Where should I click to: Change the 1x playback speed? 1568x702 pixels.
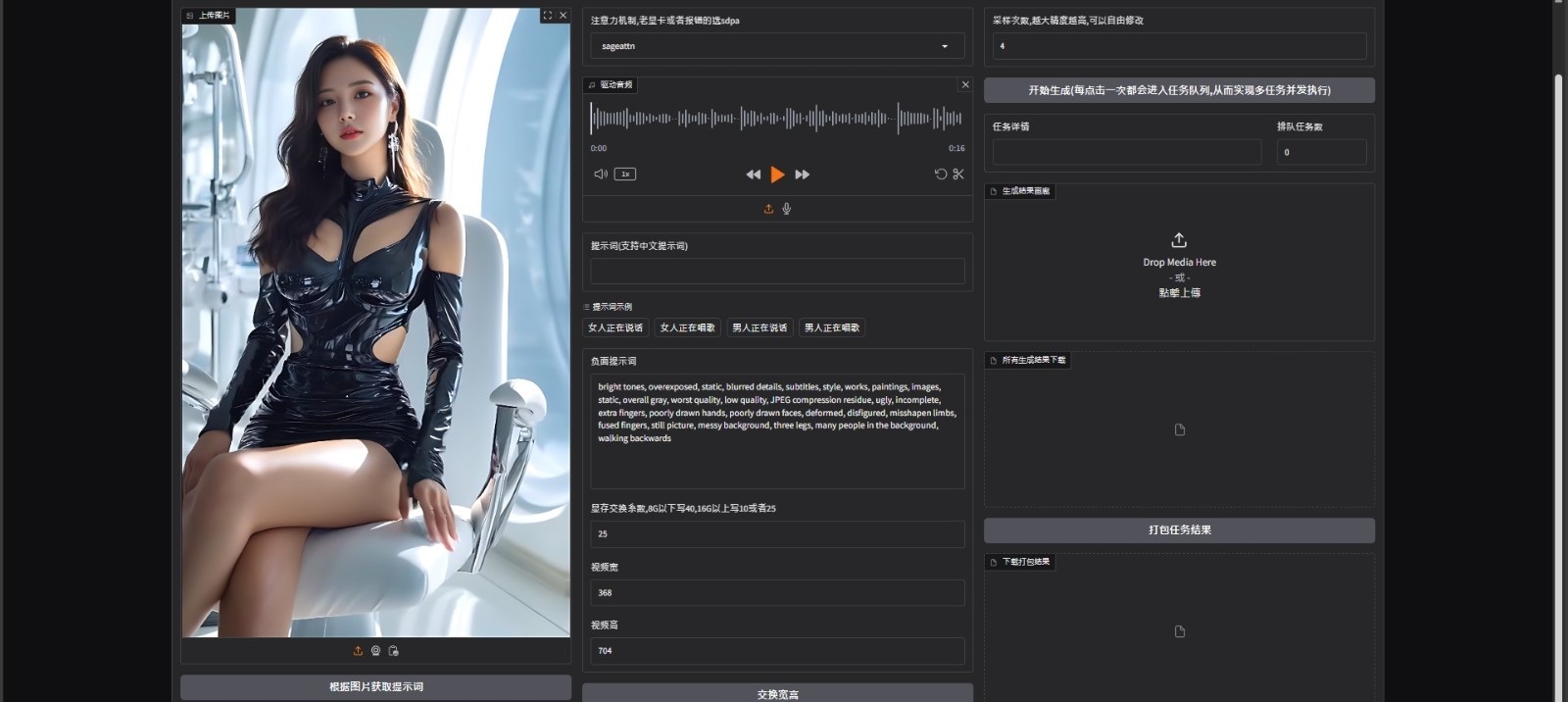pyautogui.click(x=625, y=175)
